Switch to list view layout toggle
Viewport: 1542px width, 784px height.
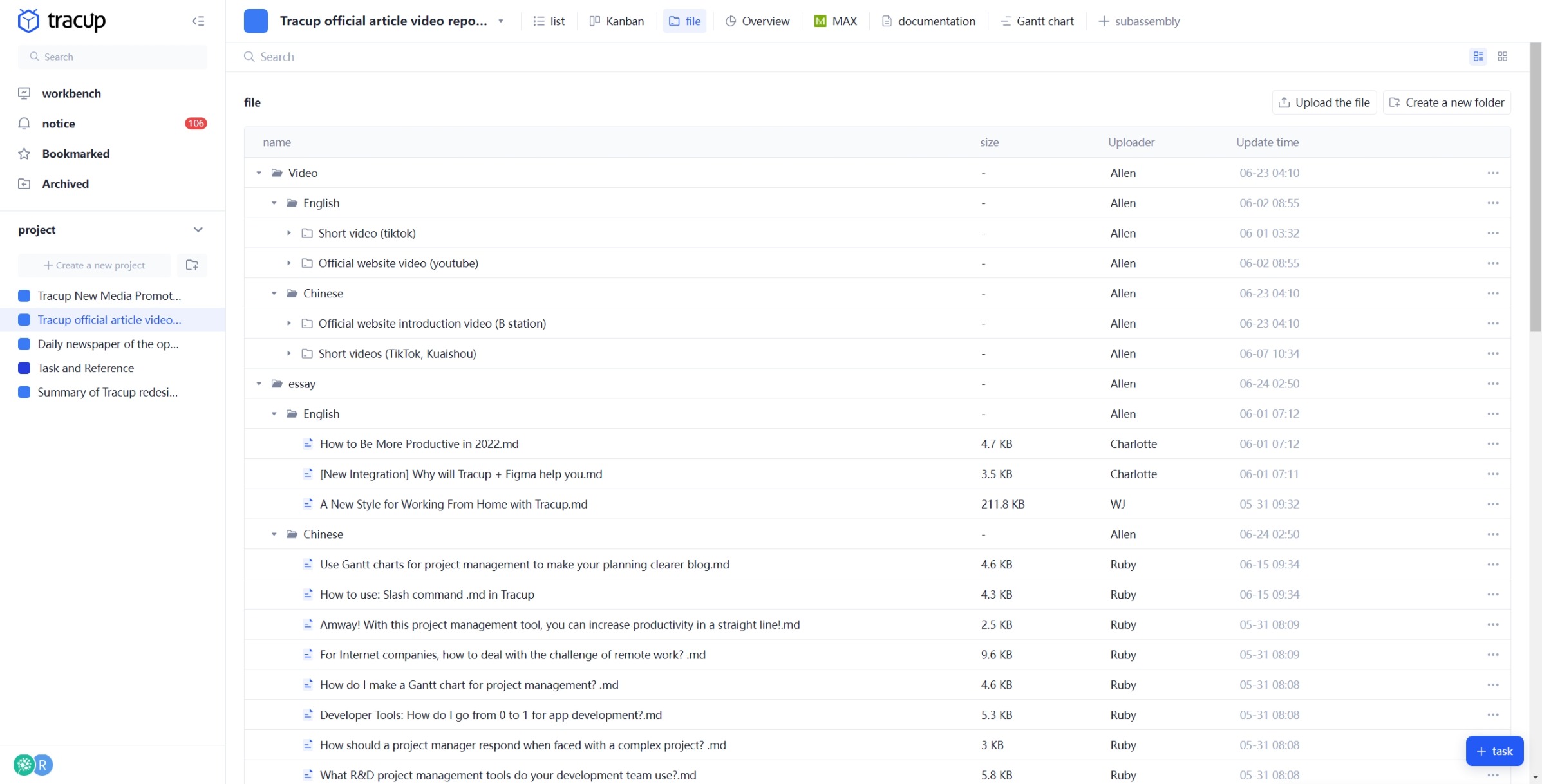click(1478, 57)
